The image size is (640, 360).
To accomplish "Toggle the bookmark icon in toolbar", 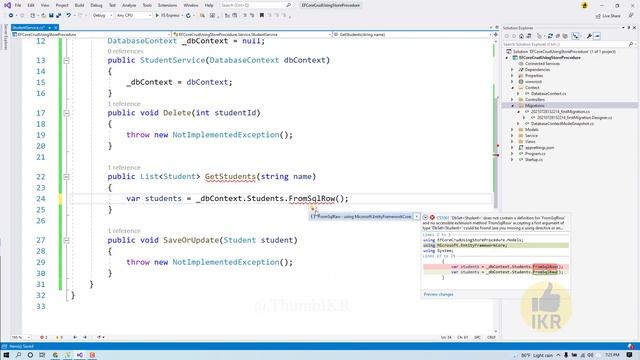I will pos(262,16).
